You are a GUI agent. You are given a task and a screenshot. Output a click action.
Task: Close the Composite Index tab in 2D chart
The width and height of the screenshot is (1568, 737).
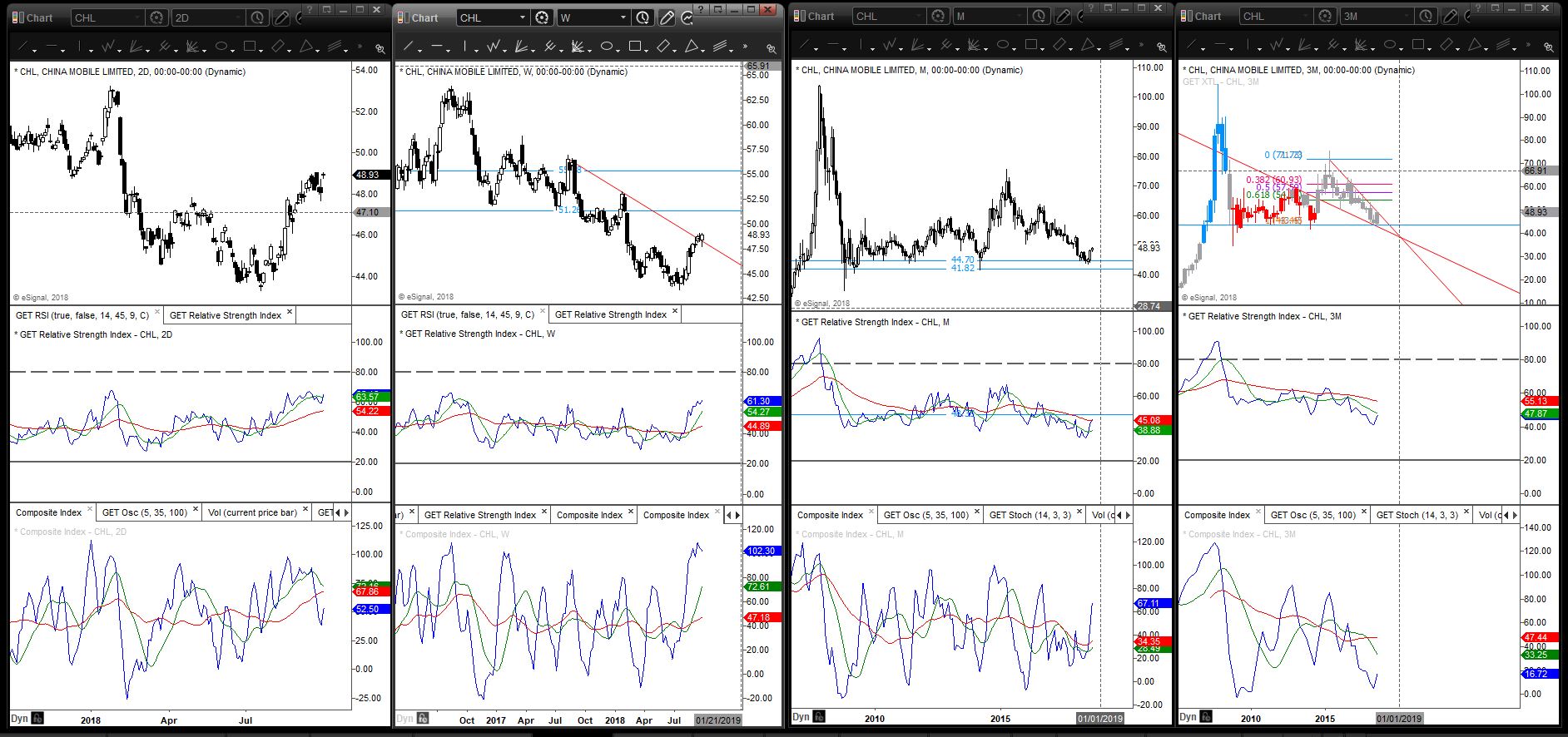[x=89, y=510]
